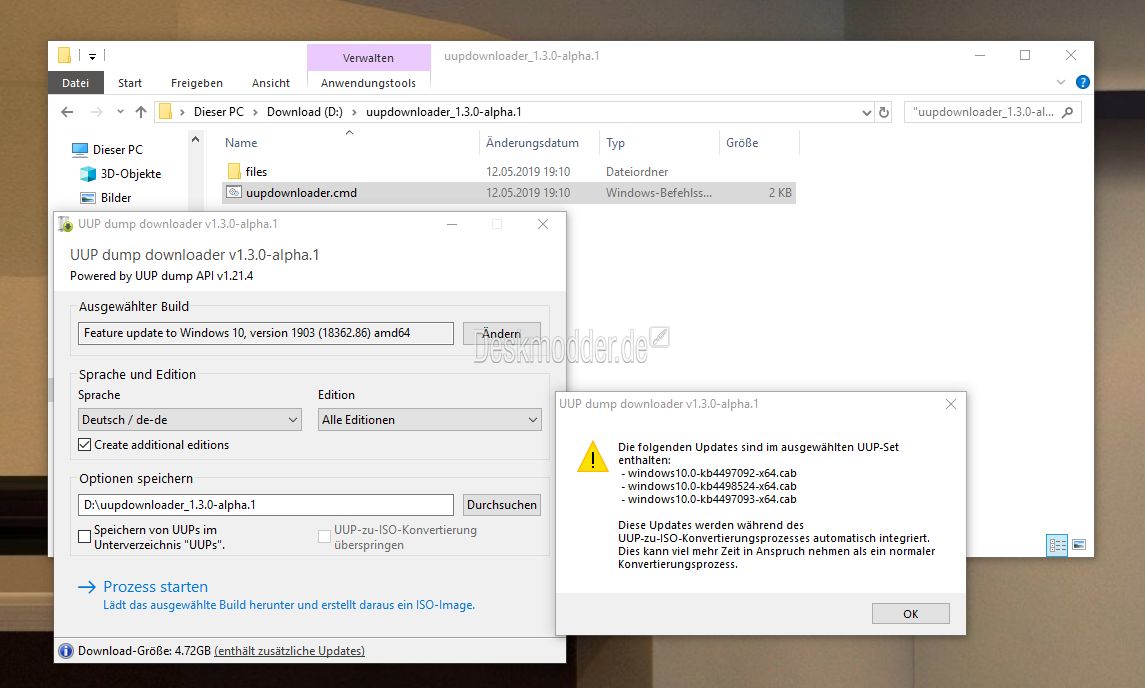Click Download (D:) breadcrumb segment

[x=305, y=112]
